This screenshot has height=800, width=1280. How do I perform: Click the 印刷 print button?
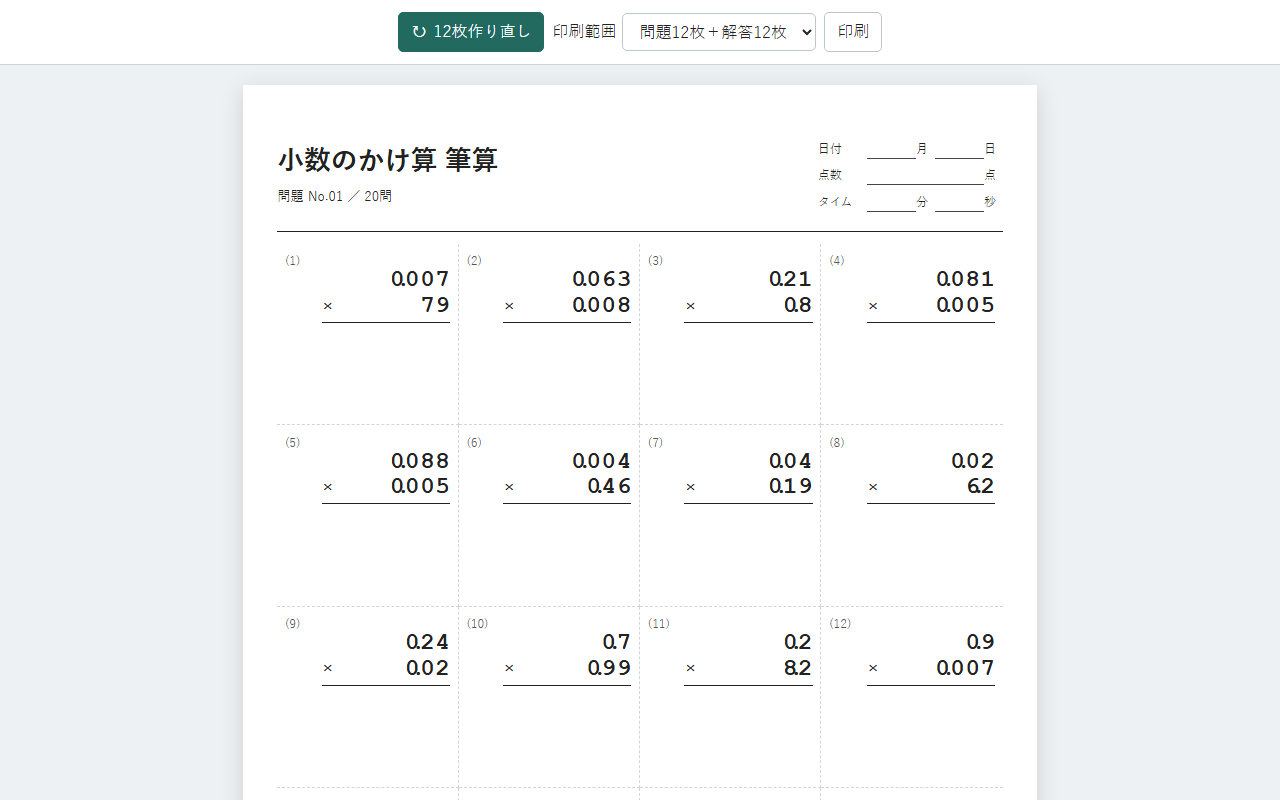[x=853, y=32]
